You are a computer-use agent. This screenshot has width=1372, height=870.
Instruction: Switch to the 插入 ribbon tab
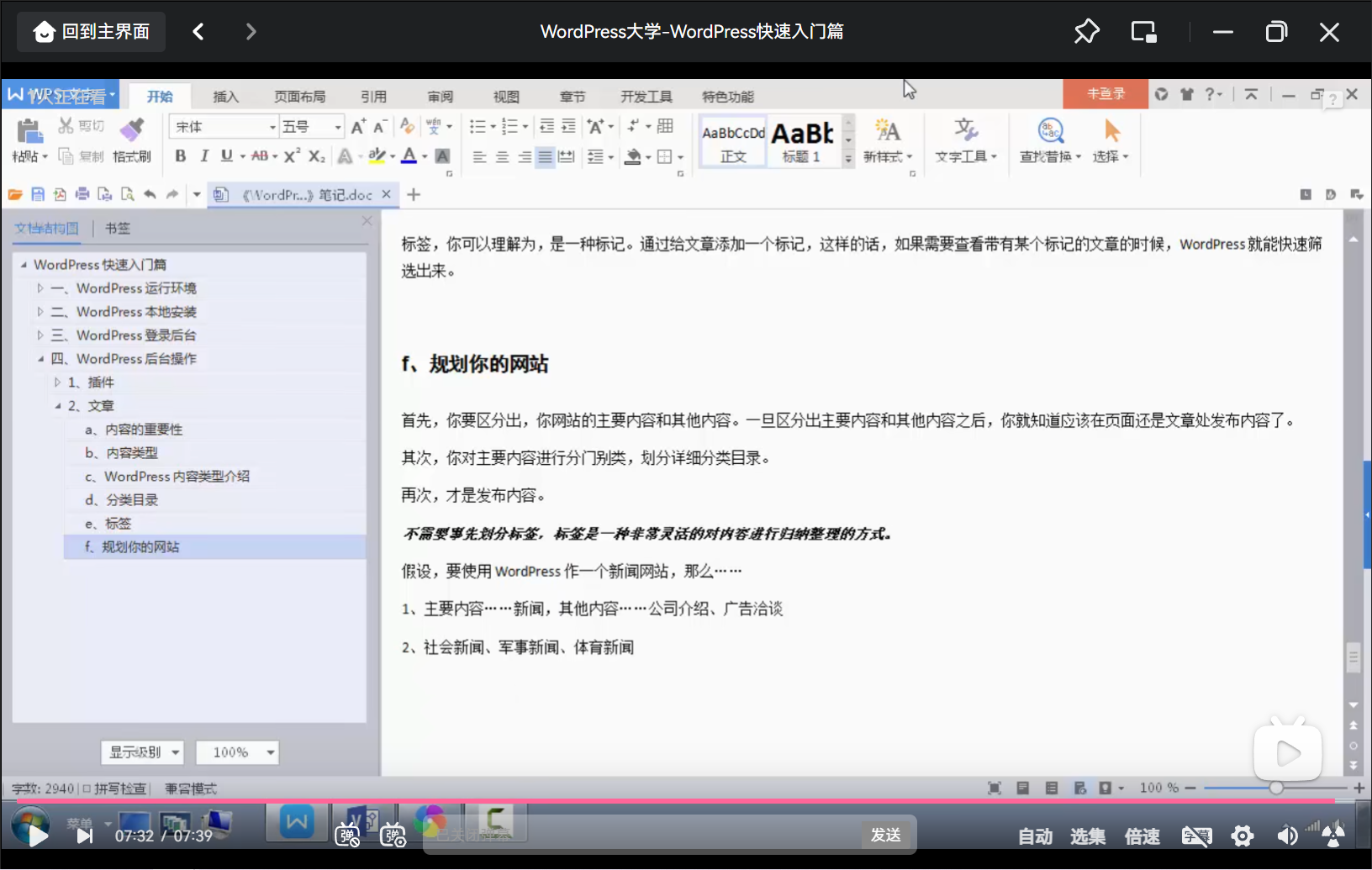pyautogui.click(x=225, y=97)
